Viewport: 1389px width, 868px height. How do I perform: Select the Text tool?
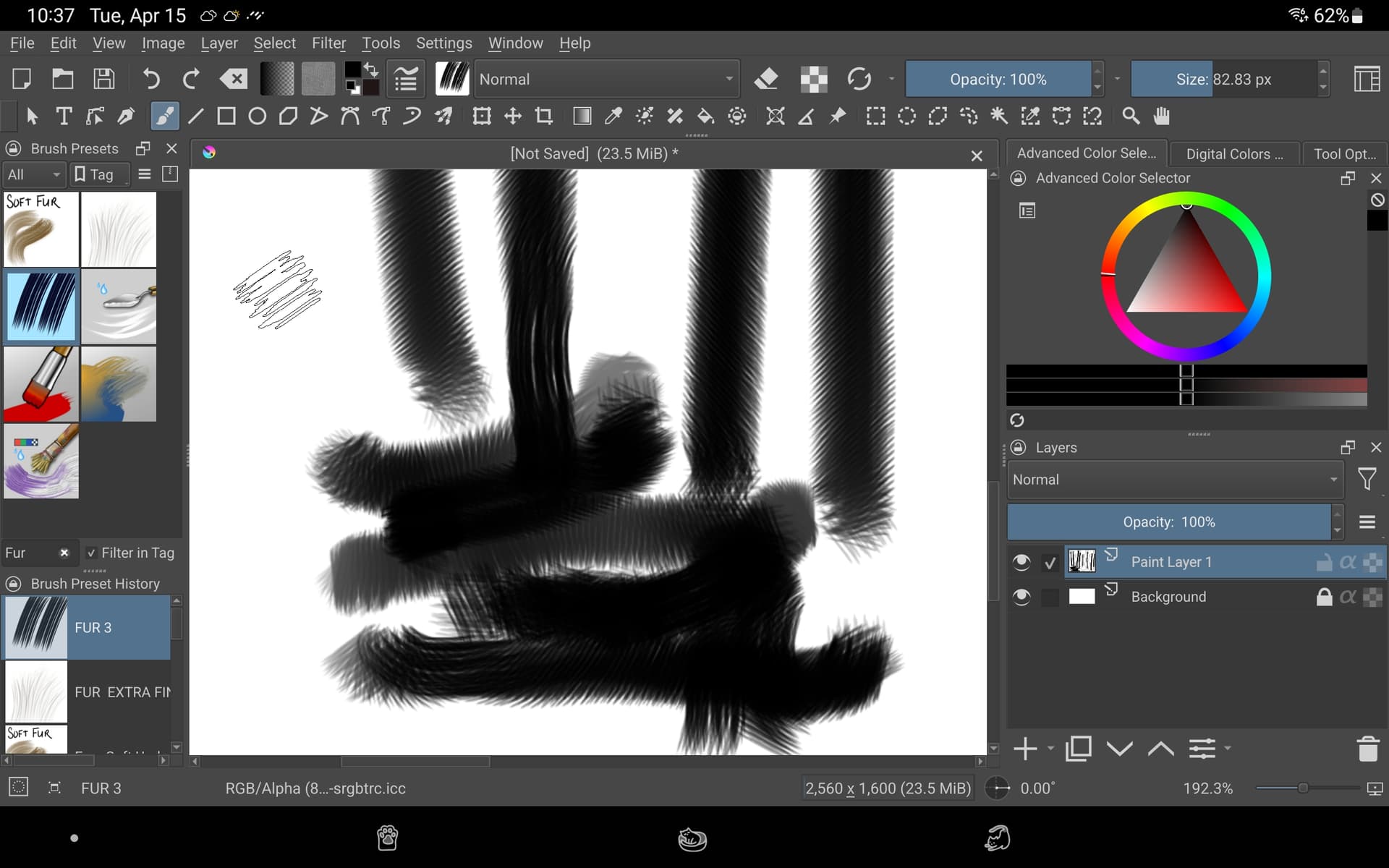pos(64,116)
